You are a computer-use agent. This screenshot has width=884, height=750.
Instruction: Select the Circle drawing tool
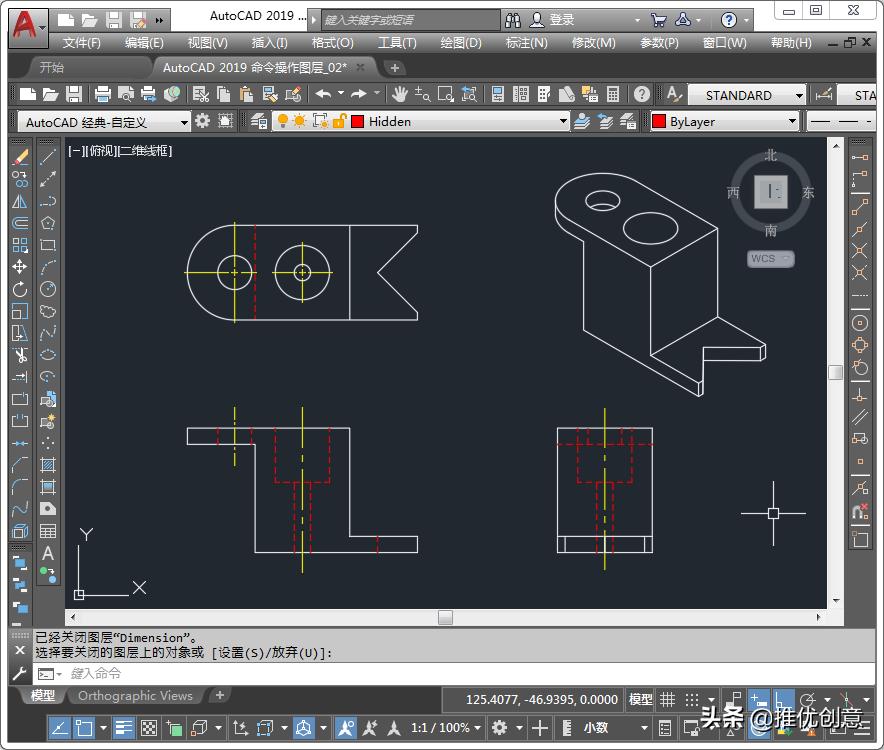click(48, 288)
